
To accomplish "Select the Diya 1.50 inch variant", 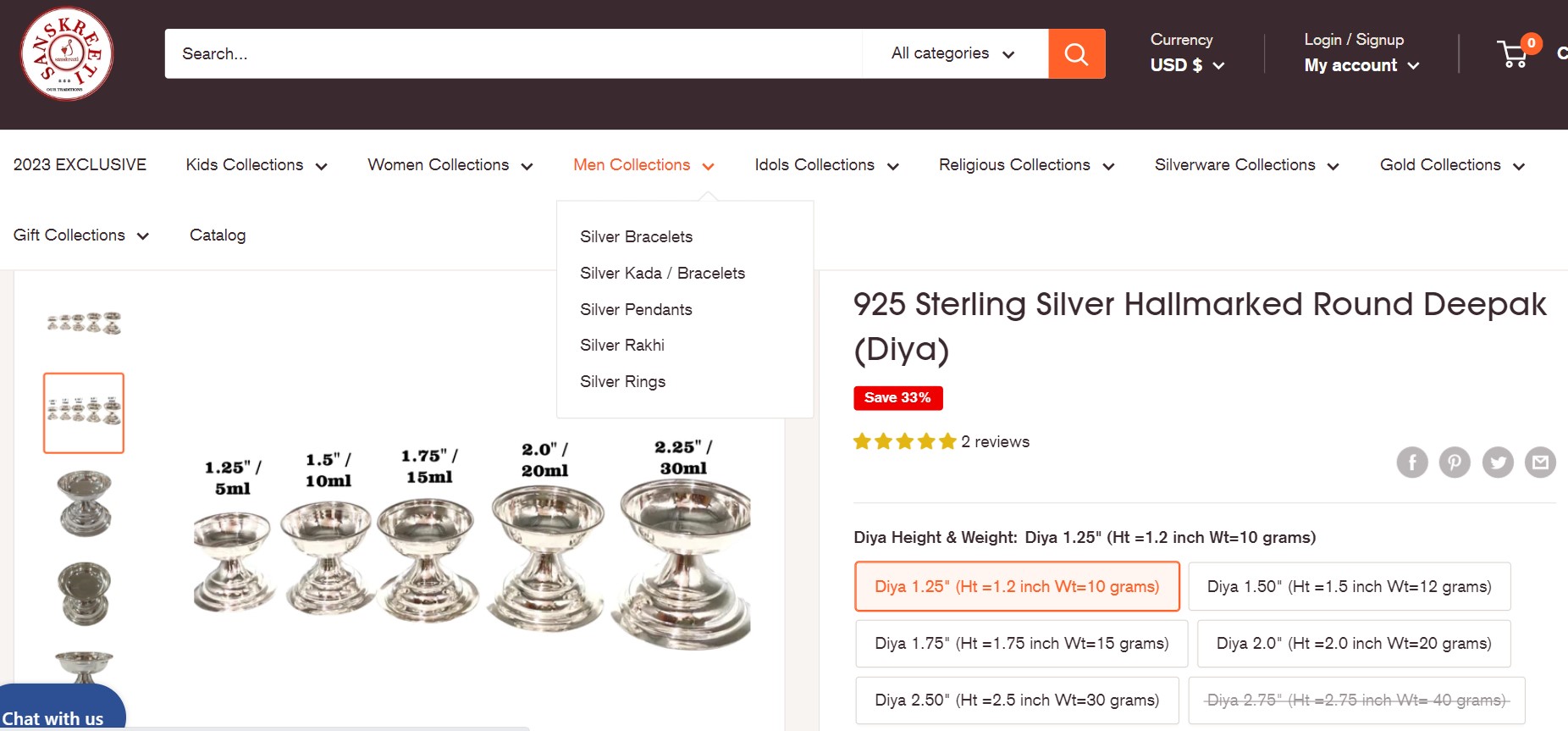I will pyautogui.click(x=1350, y=585).
